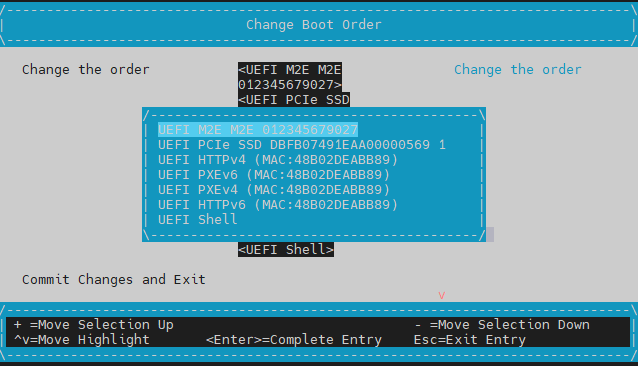Click the <UEFI M2E M2E black field

click(290, 77)
